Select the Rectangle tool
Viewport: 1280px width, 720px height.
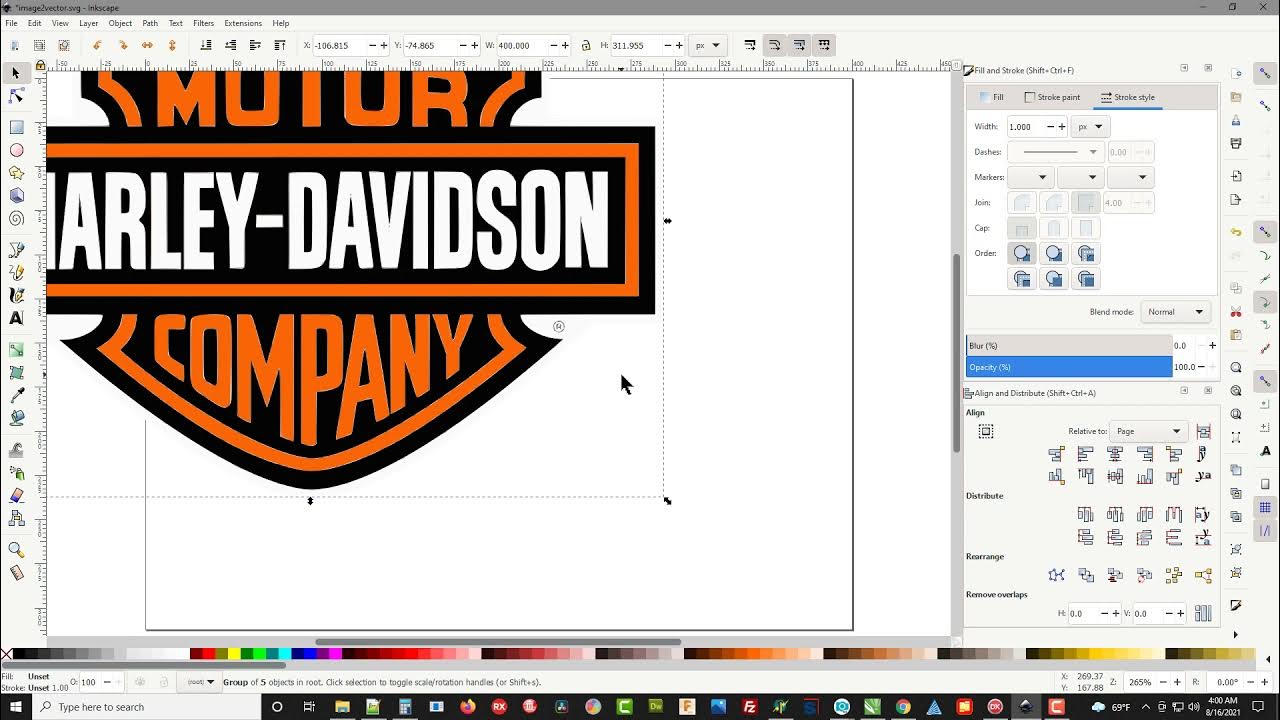(16, 127)
